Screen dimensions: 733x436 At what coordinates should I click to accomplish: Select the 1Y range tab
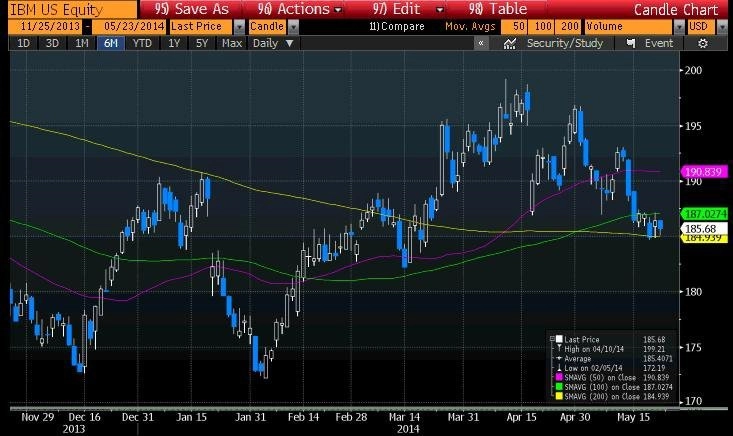click(174, 43)
